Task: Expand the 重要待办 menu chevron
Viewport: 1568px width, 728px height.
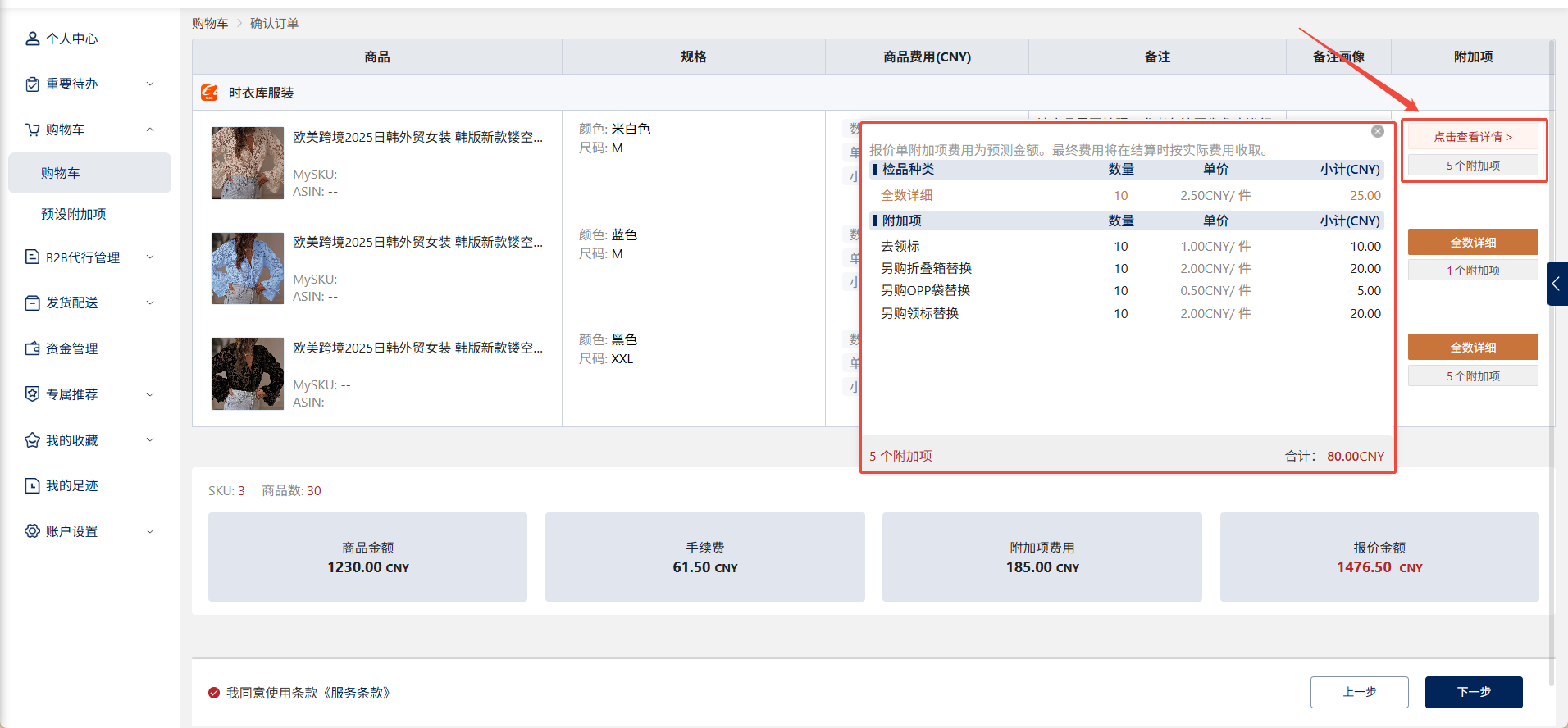Action: tap(150, 84)
